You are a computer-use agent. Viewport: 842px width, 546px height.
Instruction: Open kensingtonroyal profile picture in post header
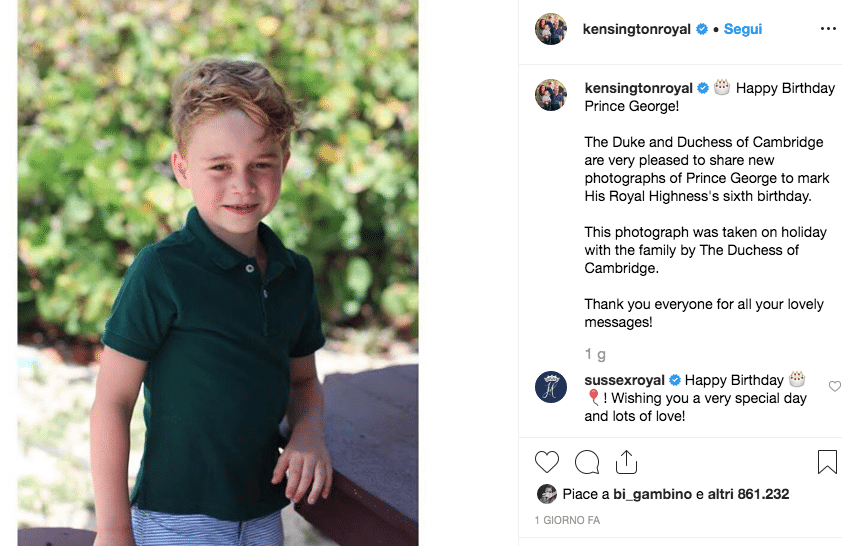pos(551,29)
